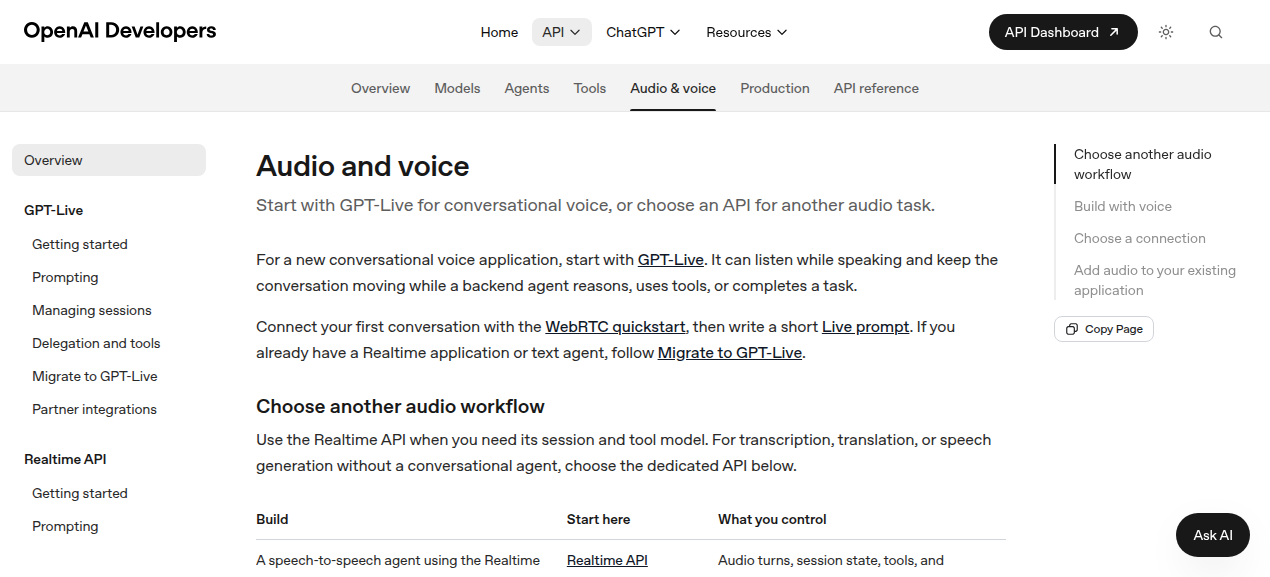Image resolution: width=1270 pixels, height=577 pixels.
Task: Click the Build table column header
Action: [272, 519]
